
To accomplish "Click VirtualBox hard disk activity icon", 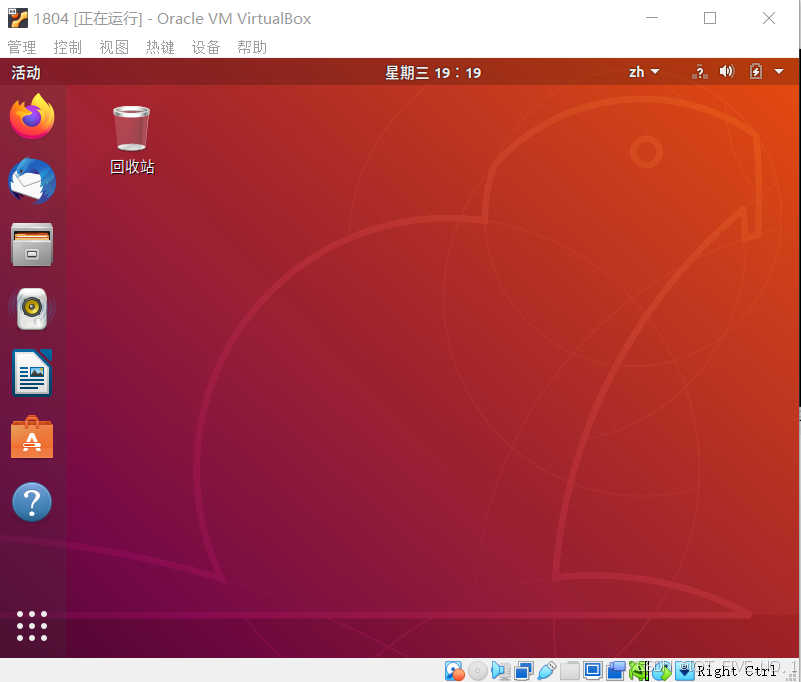I will pos(455,671).
